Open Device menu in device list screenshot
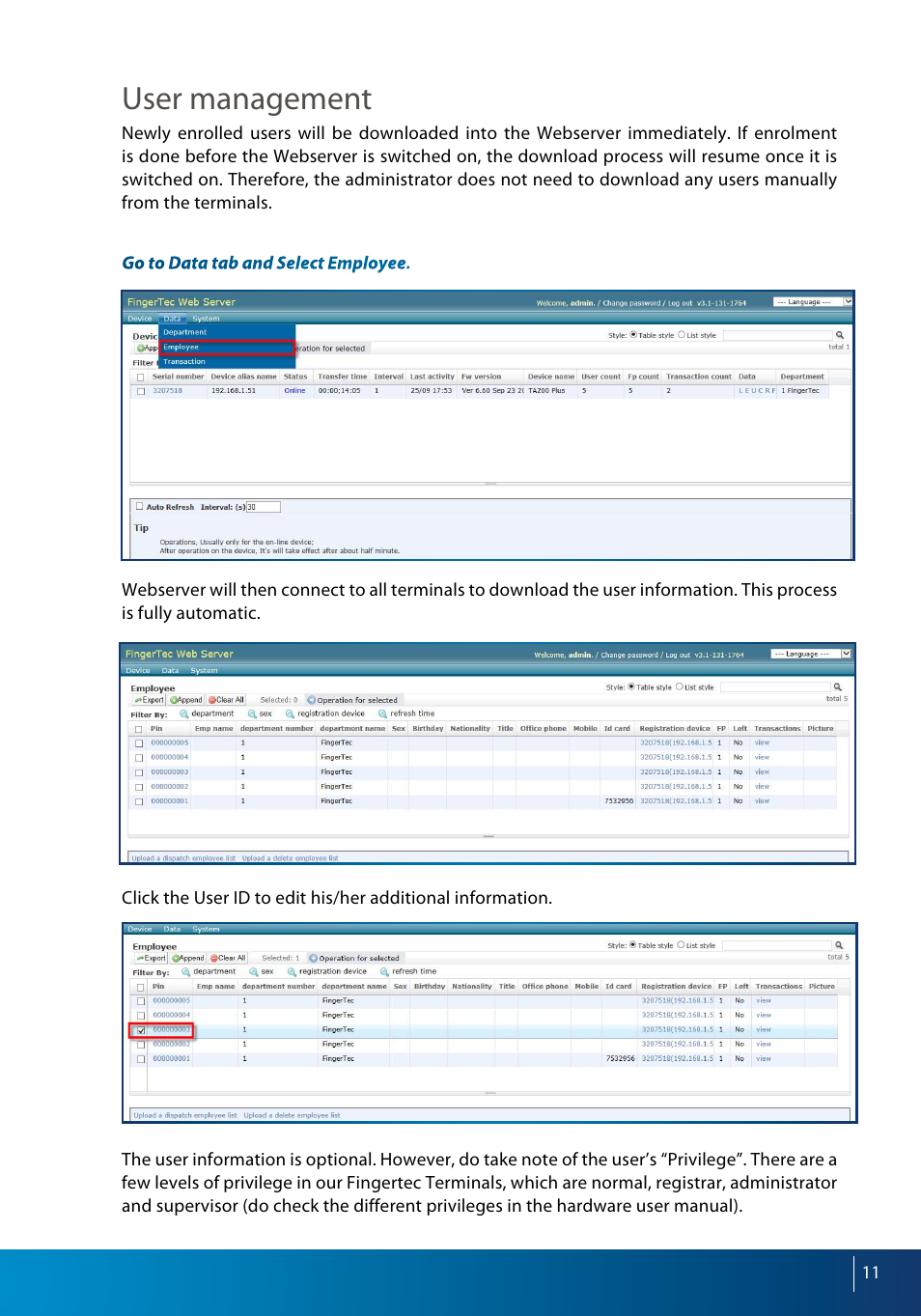Viewport: 921px width, 1316px height. [x=140, y=319]
